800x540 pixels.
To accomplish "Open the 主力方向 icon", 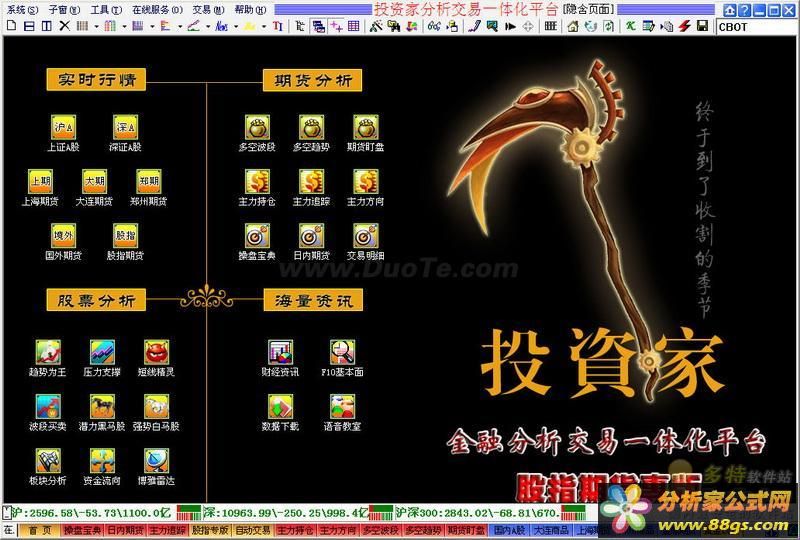I will [366, 182].
